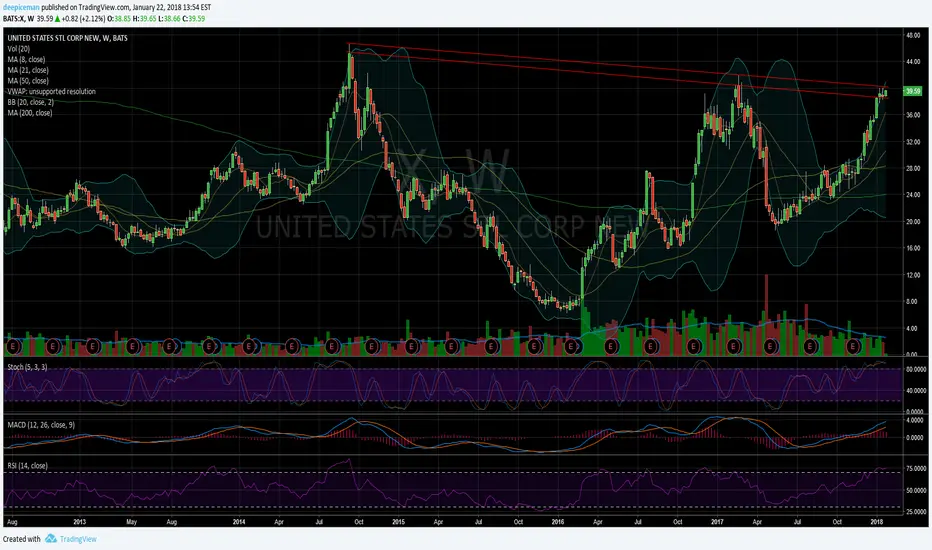Click the UNITED STATES STL CORP NEW title
The image size is (932, 550).
(68, 38)
